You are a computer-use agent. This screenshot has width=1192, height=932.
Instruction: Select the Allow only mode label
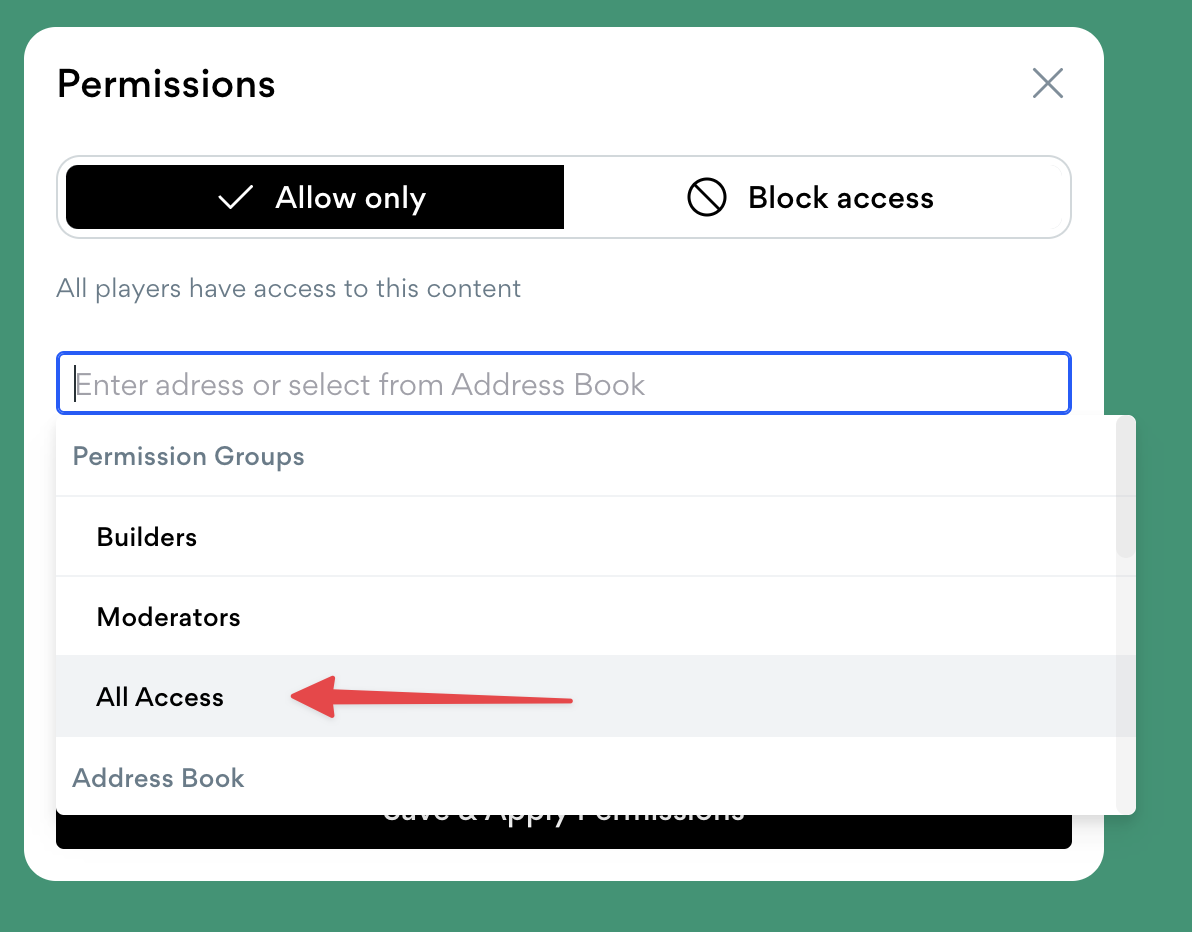click(x=350, y=198)
